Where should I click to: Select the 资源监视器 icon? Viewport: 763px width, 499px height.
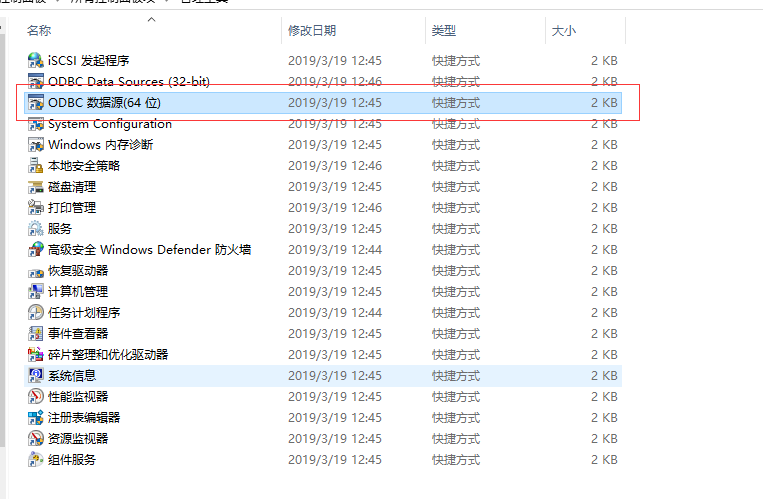pyautogui.click(x=36, y=438)
